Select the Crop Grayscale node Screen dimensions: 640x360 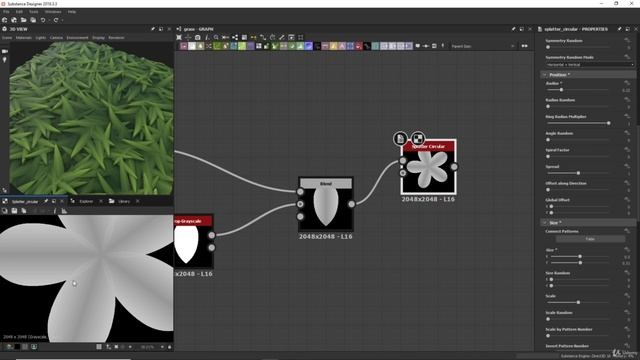[193, 241]
